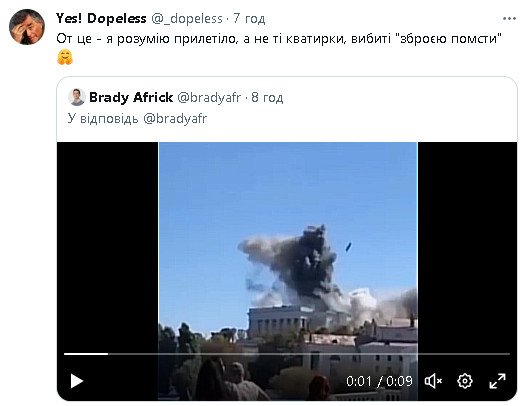Click the hugging face emoji
Viewport: 524px width, 406px height.
[x=65, y=57]
